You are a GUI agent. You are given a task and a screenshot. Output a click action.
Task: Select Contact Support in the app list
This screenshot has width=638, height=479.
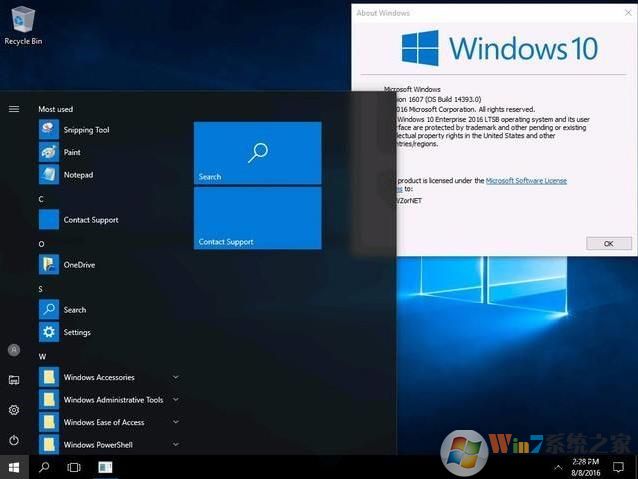coord(91,220)
